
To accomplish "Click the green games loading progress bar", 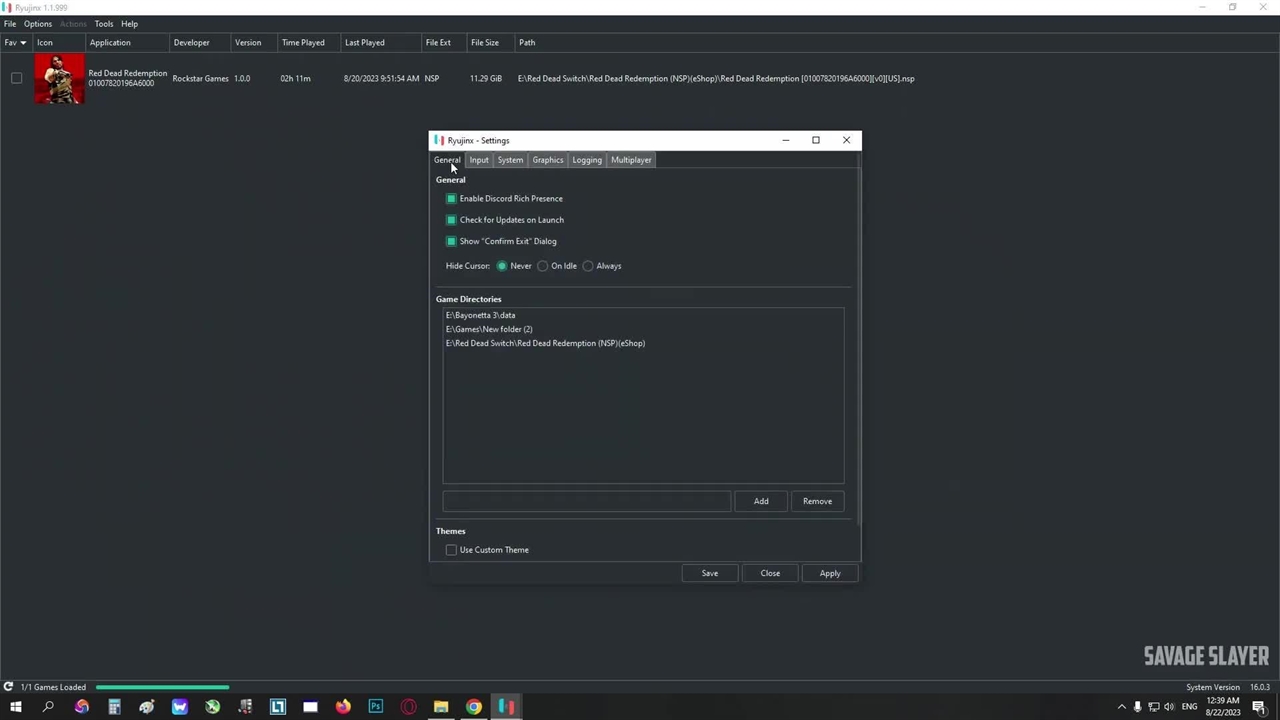I will pos(162,687).
